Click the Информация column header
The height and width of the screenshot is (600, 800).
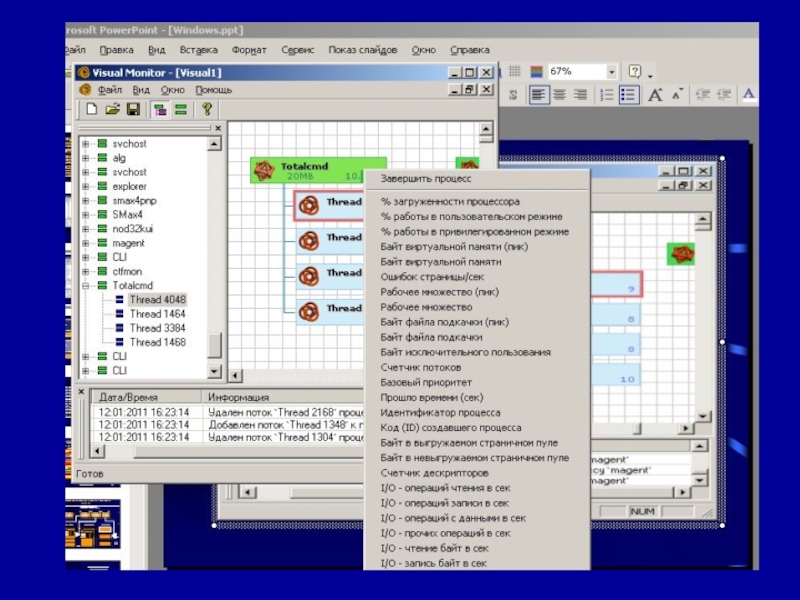pyautogui.click(x=283, y=397)
